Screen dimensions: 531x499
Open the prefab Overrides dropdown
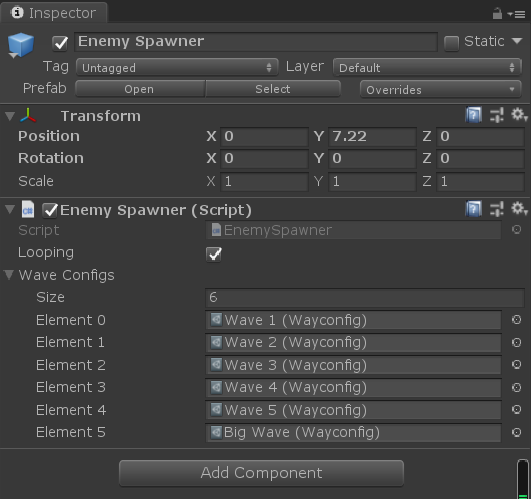click(441, 89)
